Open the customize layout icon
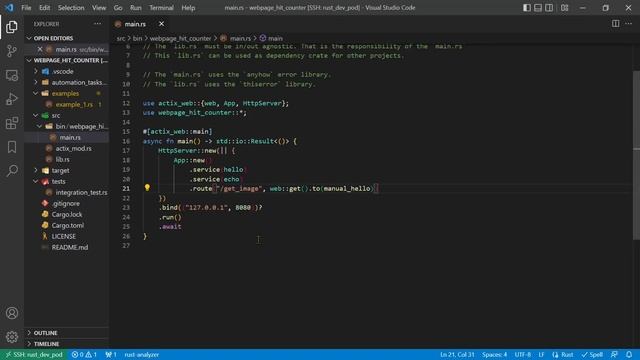Viewport: 640px width, 360px height. 564,8
